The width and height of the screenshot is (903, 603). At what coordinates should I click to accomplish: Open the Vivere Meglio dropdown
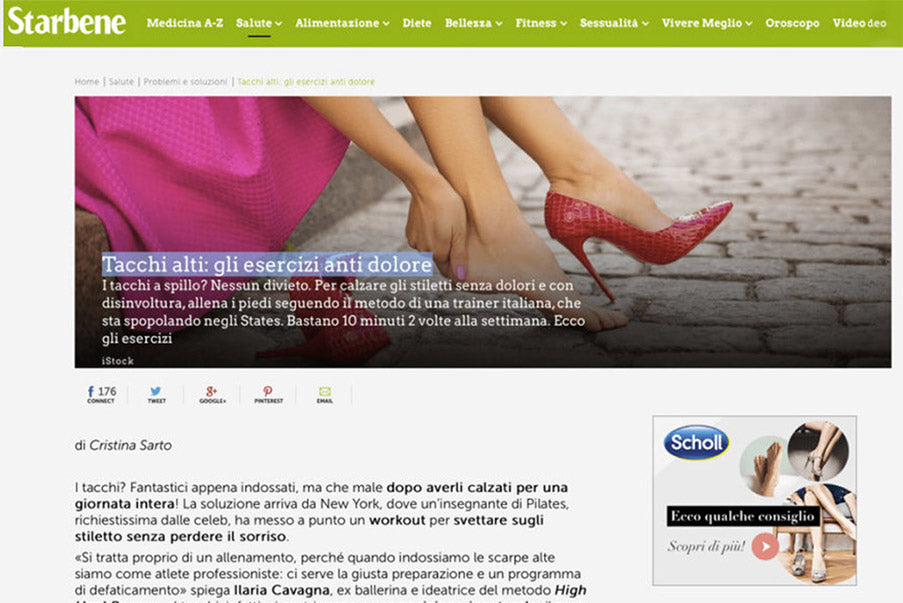[707, 23]
